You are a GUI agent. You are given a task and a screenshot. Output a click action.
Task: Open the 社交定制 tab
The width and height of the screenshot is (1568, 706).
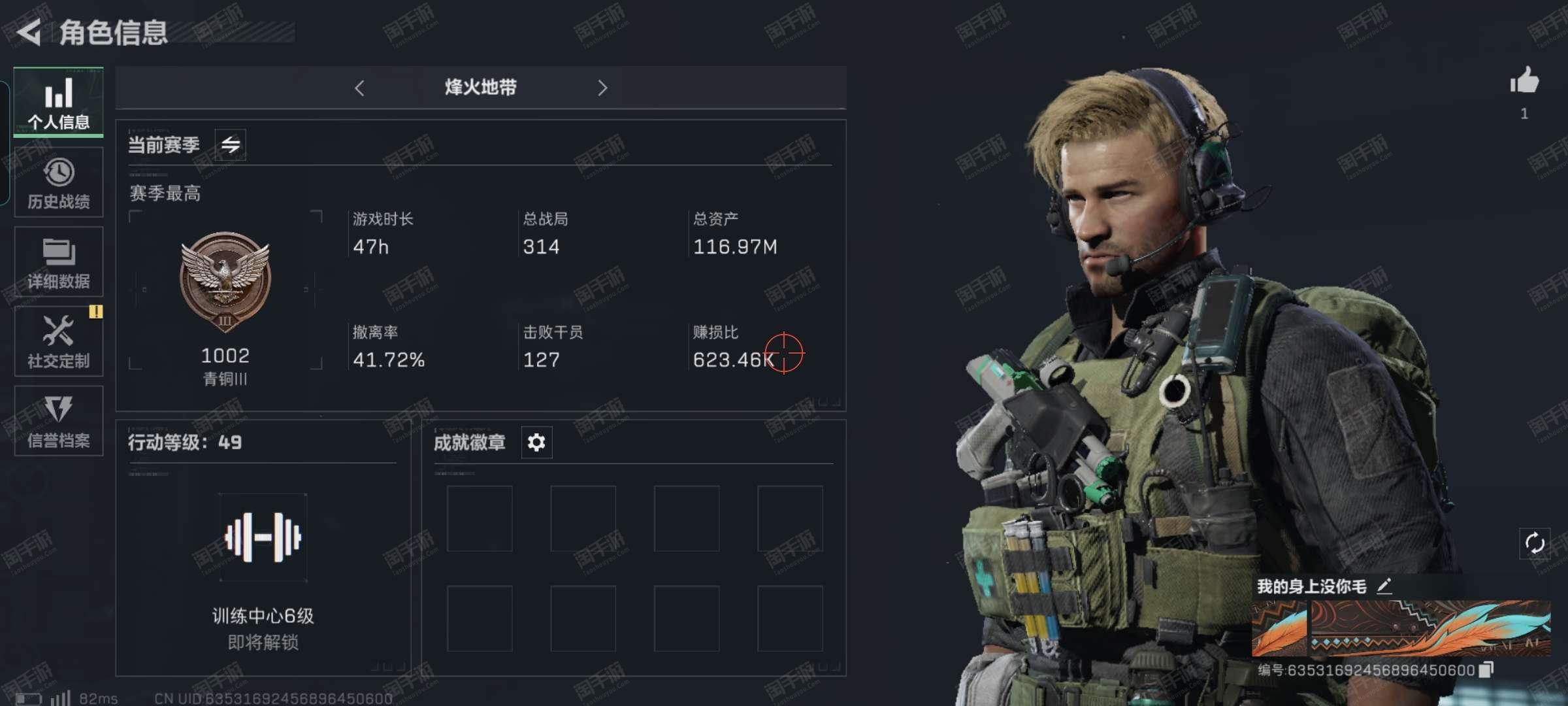click(59, 342)
